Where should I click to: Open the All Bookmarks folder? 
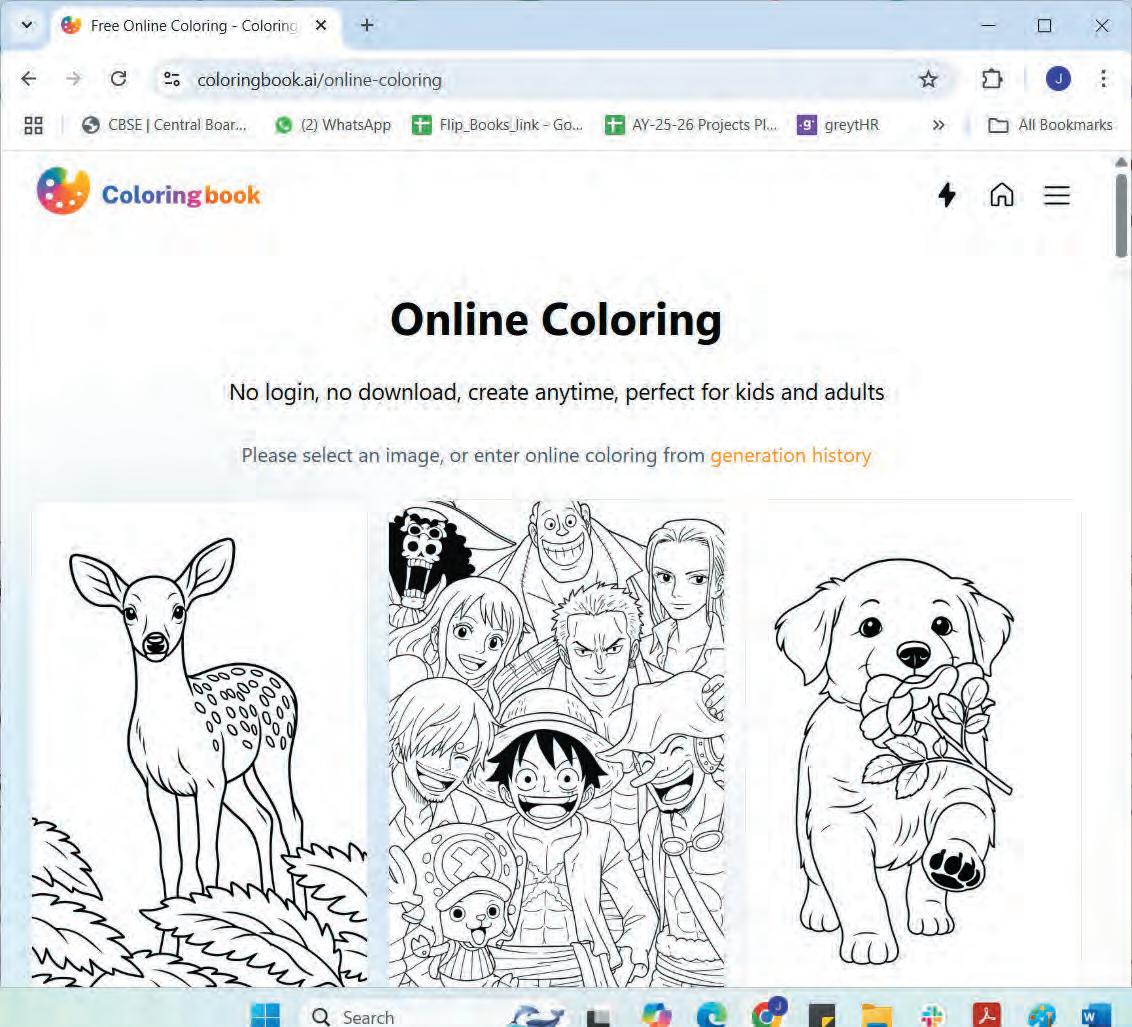(x=1050, y=126)
